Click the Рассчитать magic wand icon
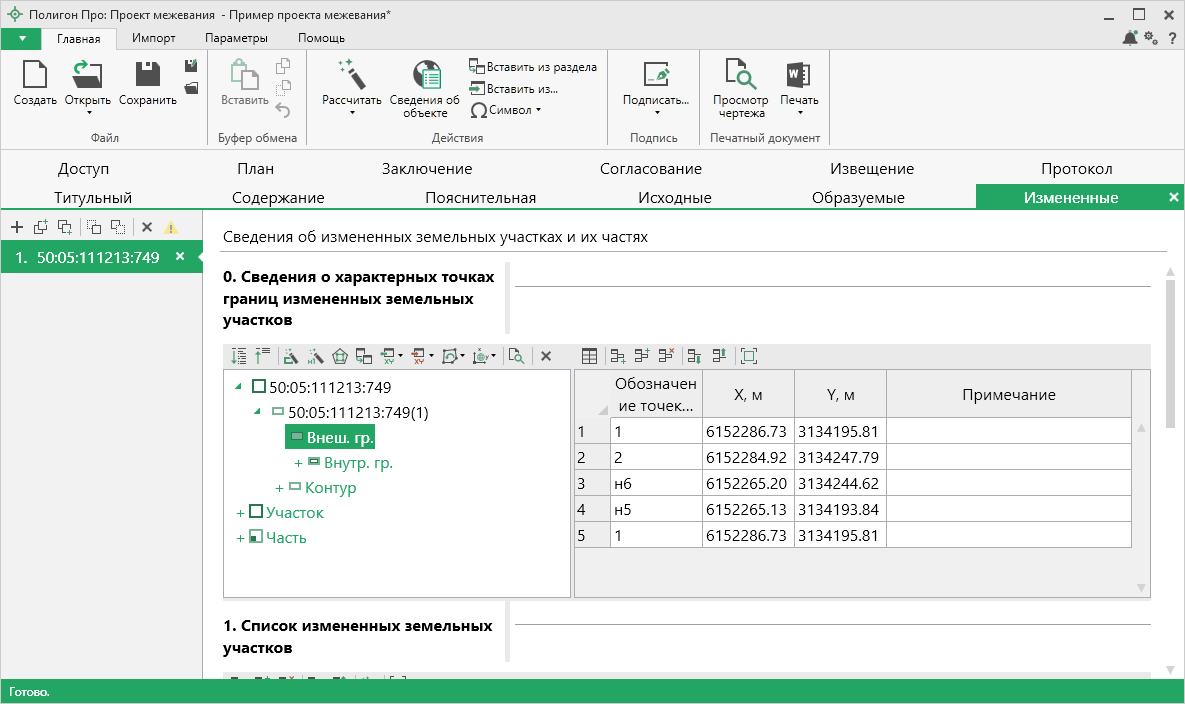The height and width of the screenshot is (704, 1185). tap(351, 75)
